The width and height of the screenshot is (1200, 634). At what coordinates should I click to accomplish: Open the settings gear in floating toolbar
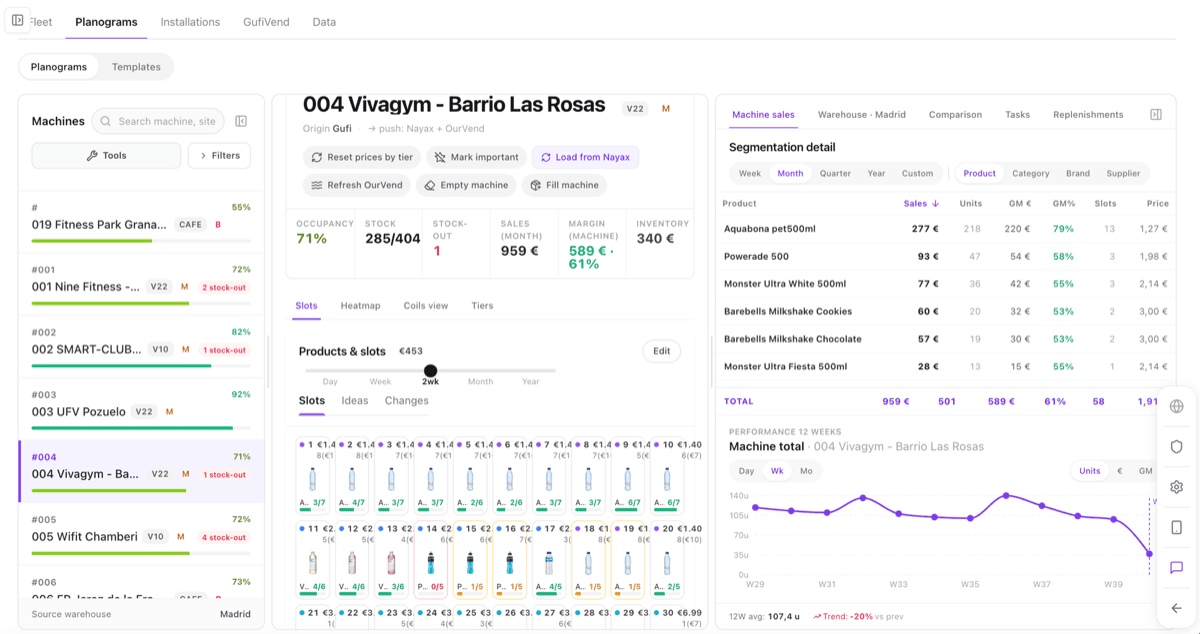[x=1177, y=487]
